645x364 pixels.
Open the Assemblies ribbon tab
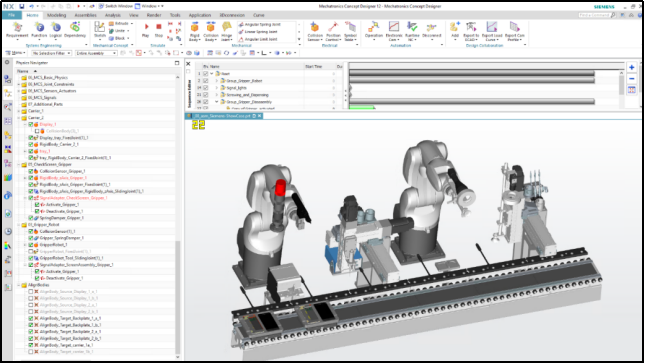coord(86,15)
